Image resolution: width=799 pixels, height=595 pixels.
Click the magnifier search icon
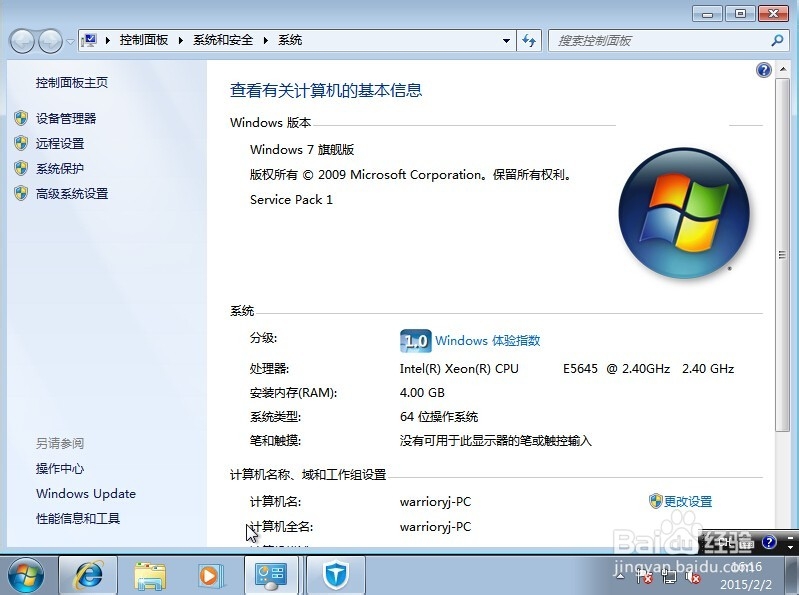(777, 40)
